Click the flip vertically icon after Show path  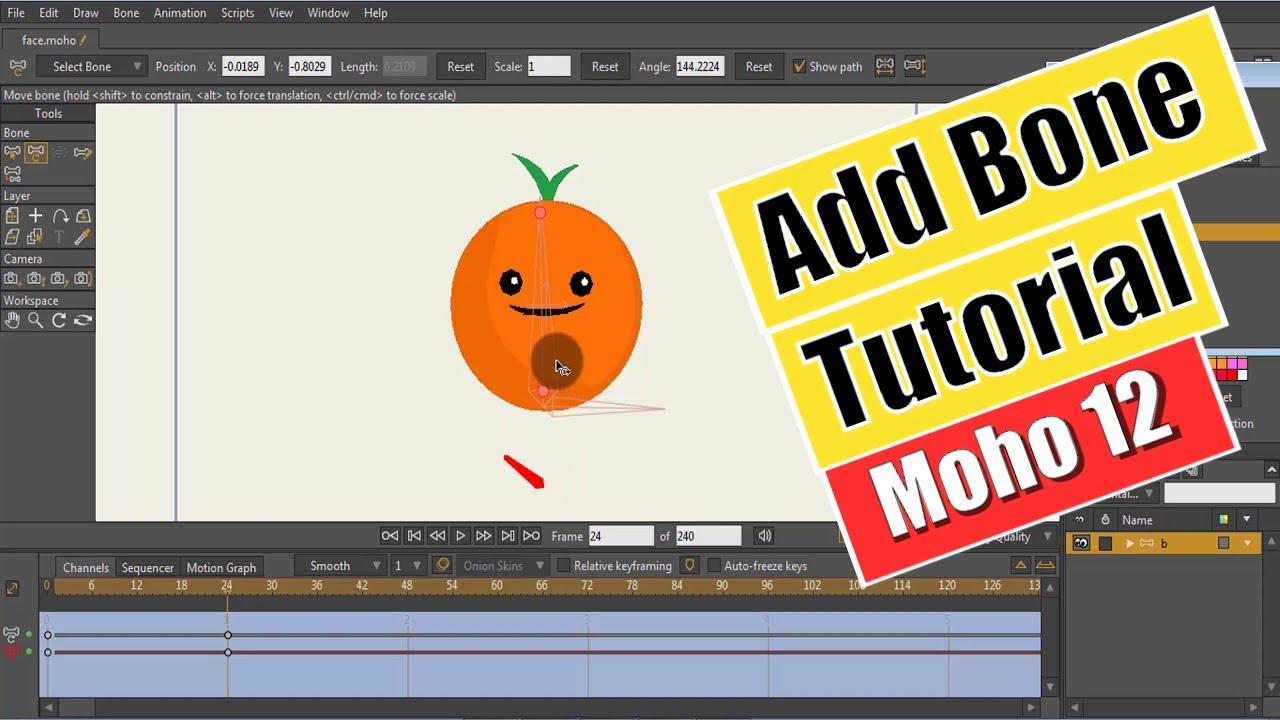click(914, 66)
